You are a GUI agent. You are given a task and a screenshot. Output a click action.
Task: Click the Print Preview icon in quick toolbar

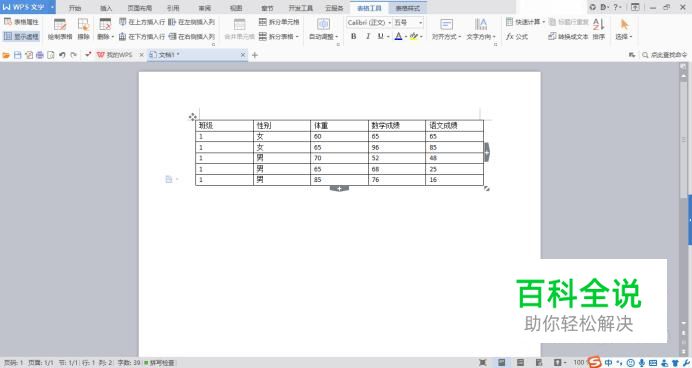click(x=51, y=55)
